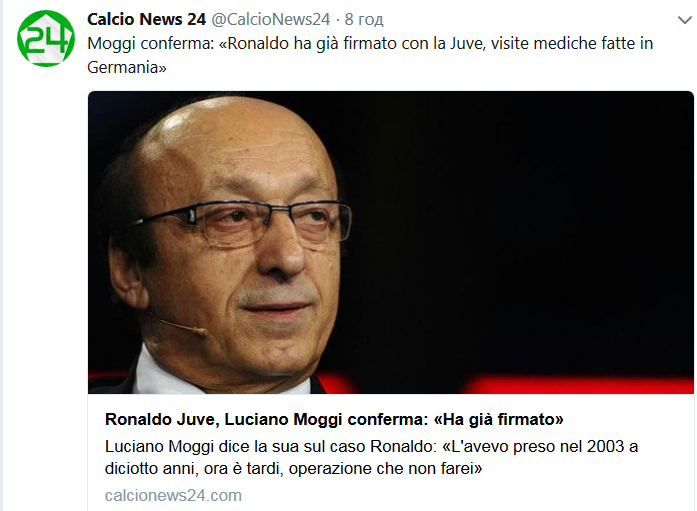The width and height of the screenshot is (697, 511).
Task: Click the tweet text starting Moggi conferma
Action: coord(370,55)
